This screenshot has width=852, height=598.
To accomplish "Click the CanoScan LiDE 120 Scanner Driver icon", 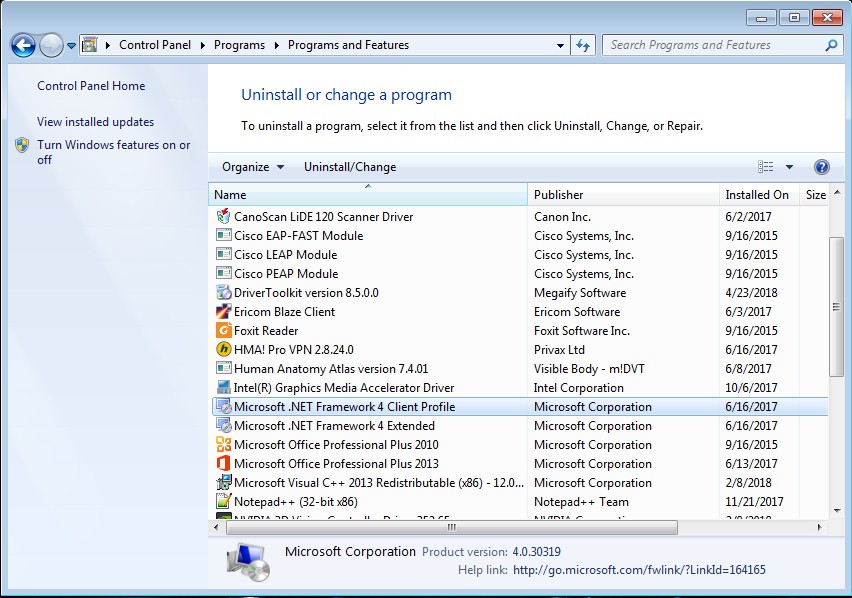I will (223, 216).
